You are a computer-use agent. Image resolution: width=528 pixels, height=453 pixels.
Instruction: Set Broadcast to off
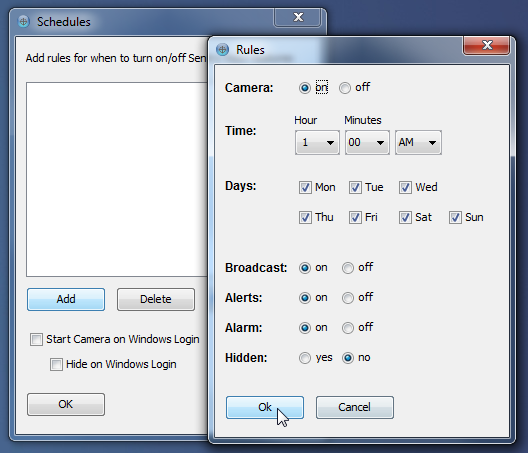pyautogui.click(x=348, y=268)
